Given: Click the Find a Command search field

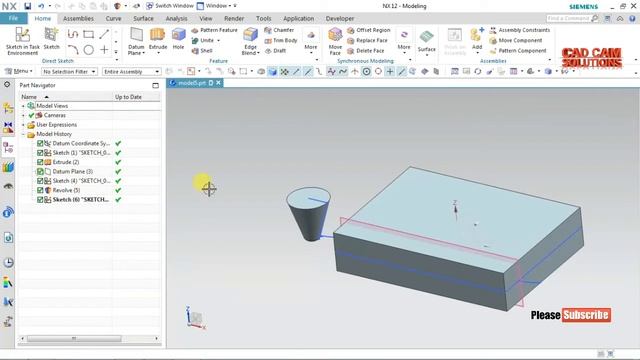Looking at the screenshot, I should pyautogui.click(x=569, y=18).
